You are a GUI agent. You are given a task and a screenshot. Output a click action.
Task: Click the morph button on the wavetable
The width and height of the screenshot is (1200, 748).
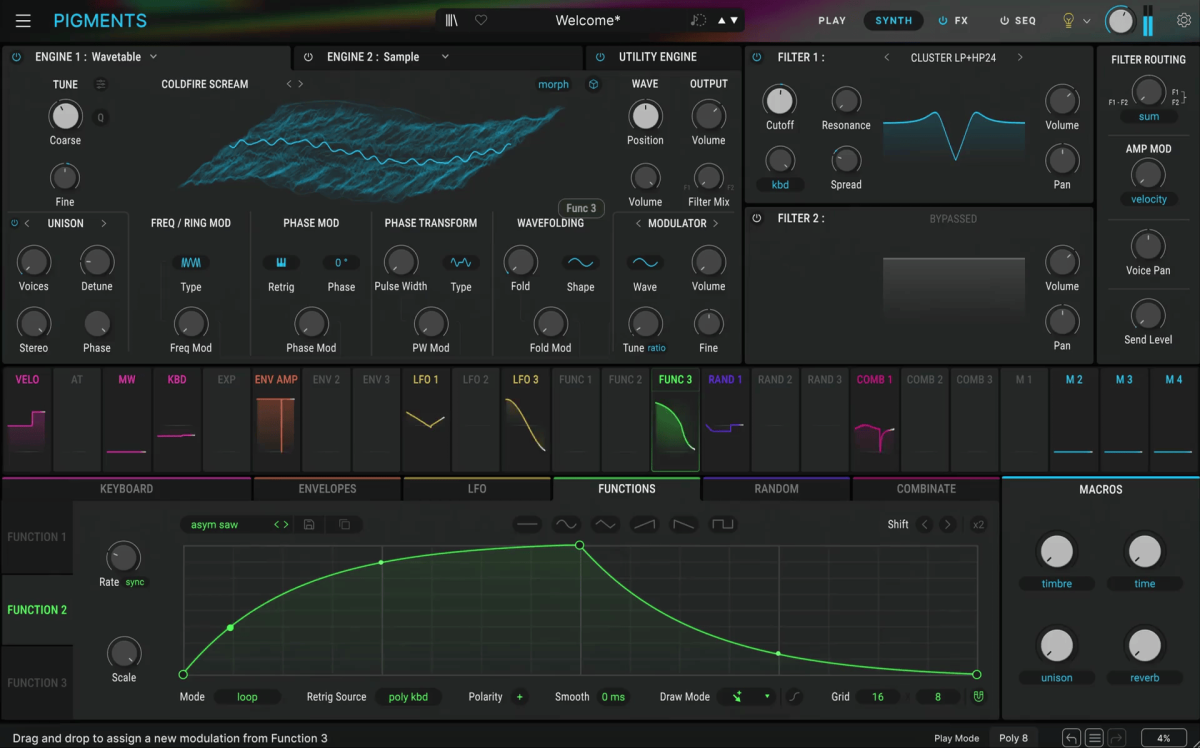pos(553,85)
